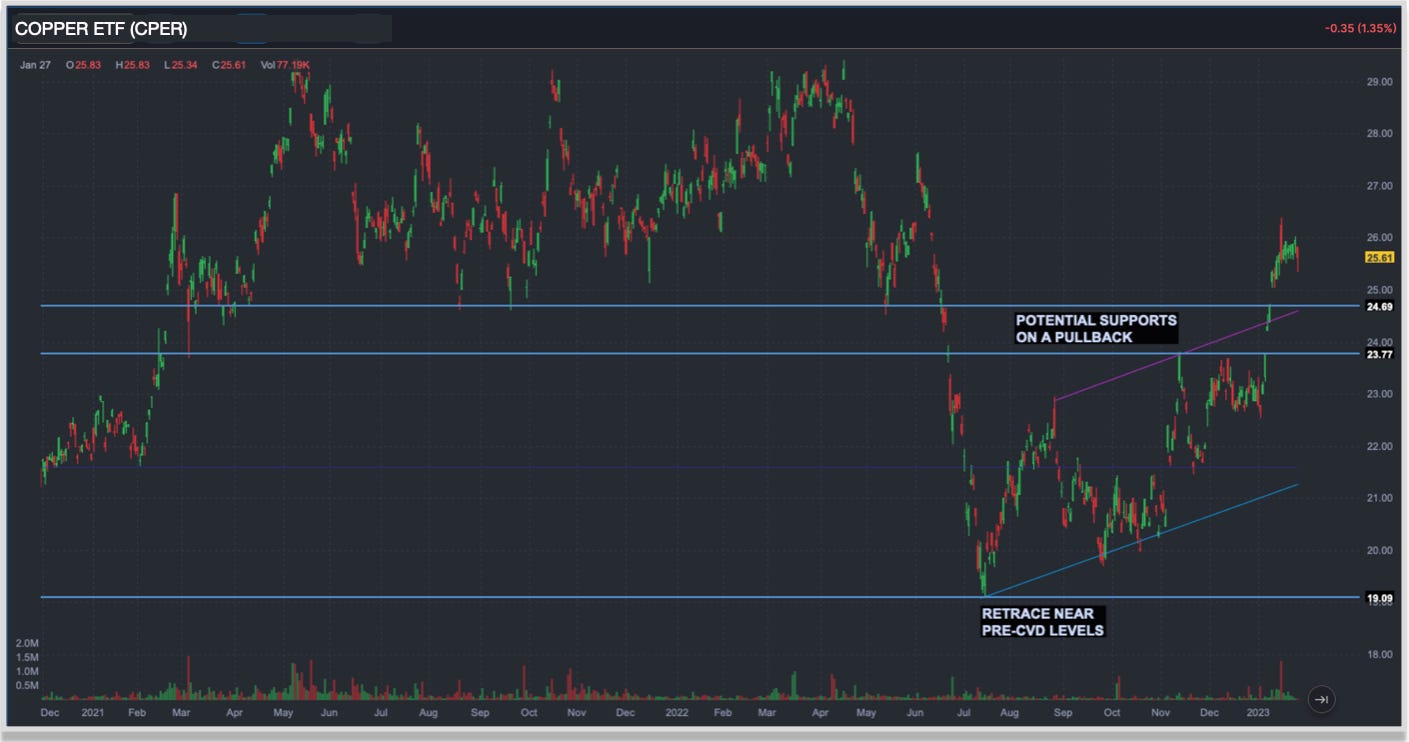Click the scroll-to-latest arrow button
The image size is (1409, 742).
click(x=1321, y=700)
